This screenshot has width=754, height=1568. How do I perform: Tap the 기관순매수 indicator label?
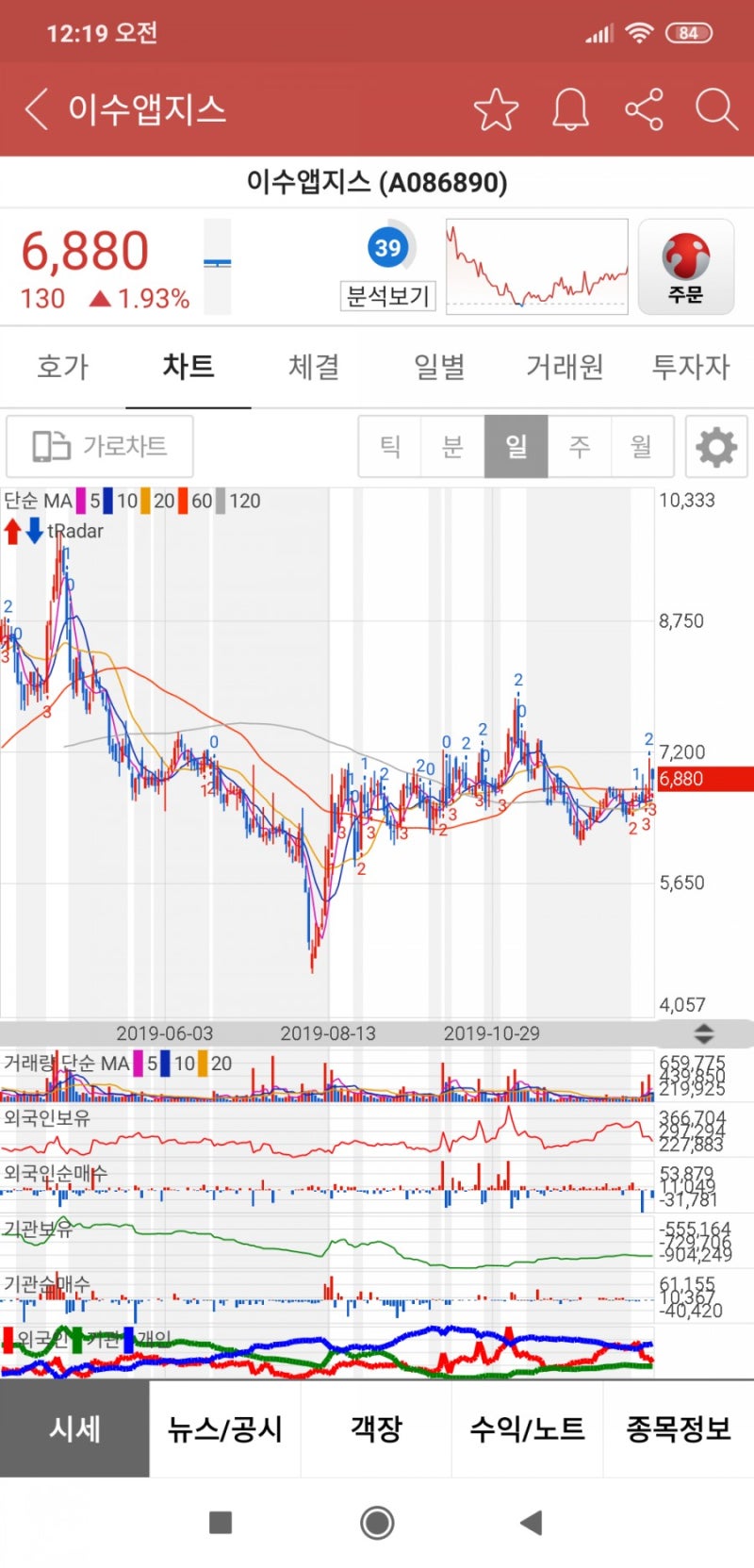tap(47, 1284)
